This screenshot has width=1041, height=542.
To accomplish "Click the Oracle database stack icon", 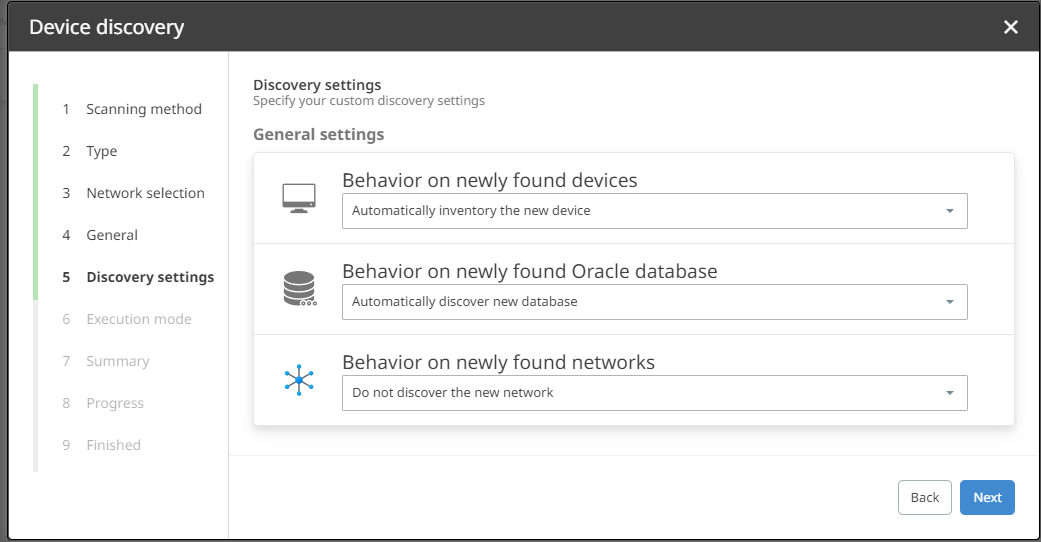I will tap(298, 289).
